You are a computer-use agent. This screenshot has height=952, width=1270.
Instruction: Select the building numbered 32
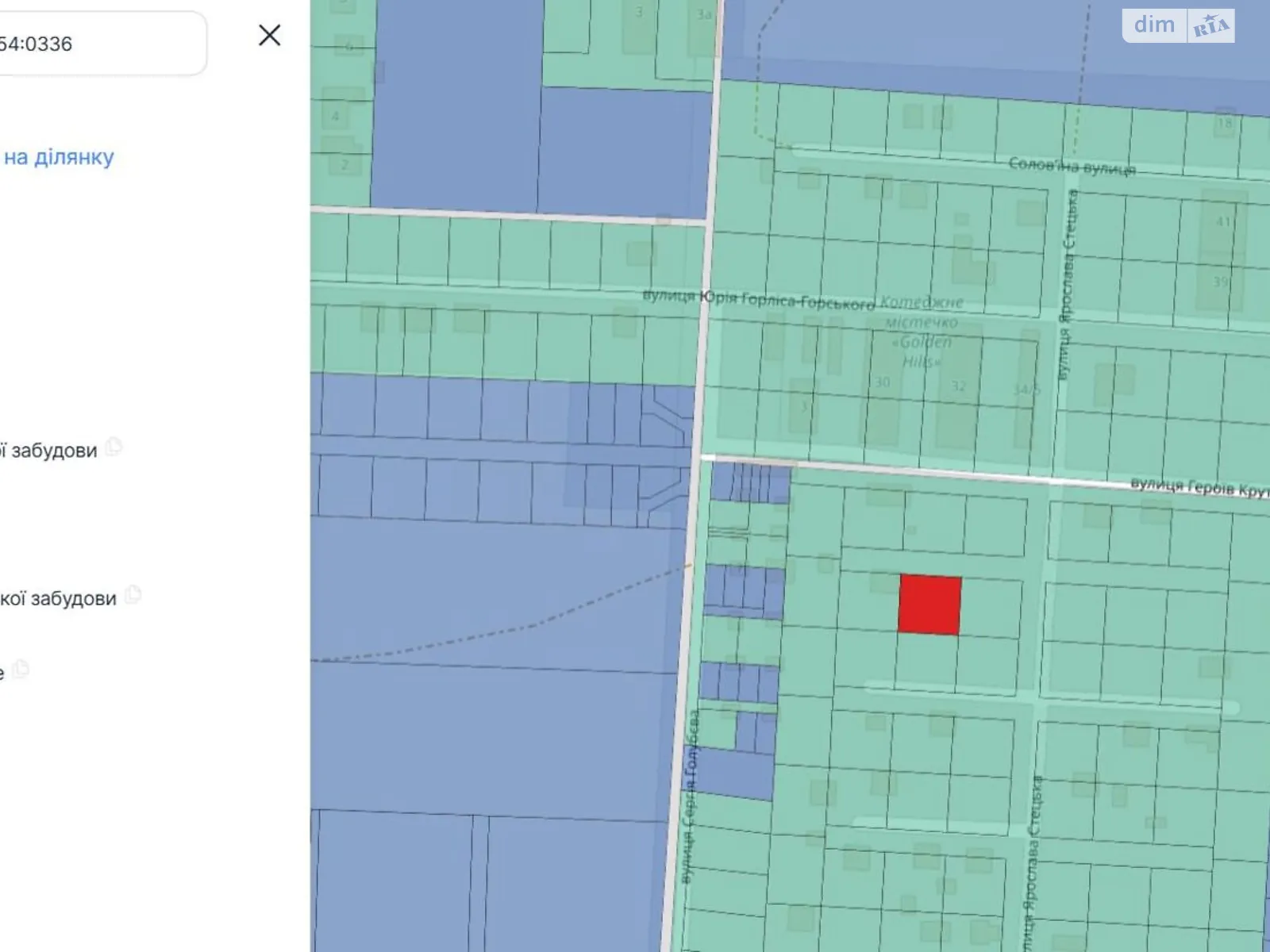[959, 386]
